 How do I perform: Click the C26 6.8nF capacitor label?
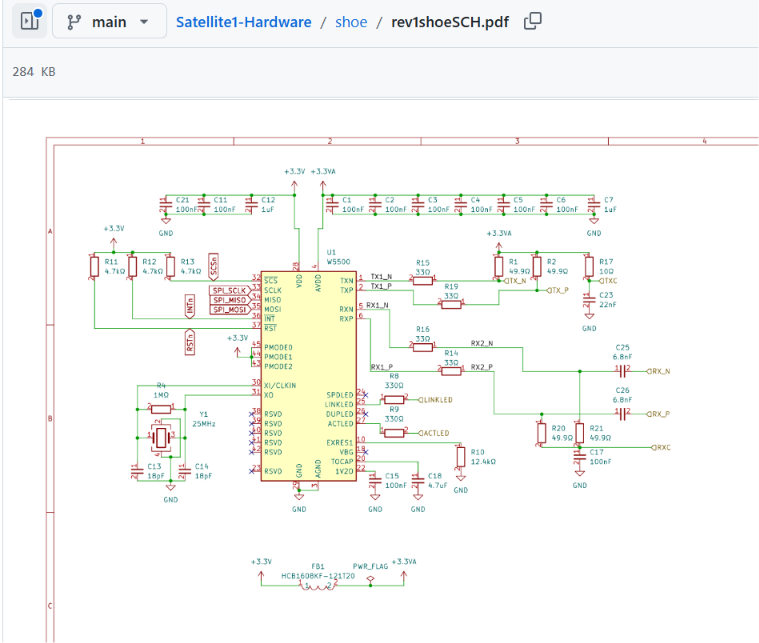(x=622, y=395)
